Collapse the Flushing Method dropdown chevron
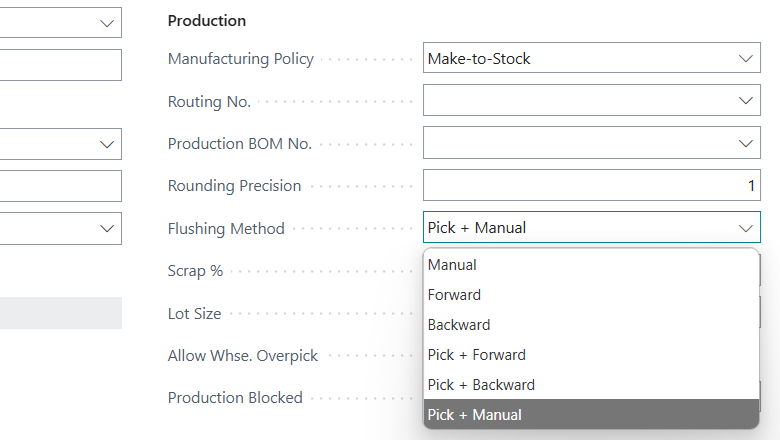780x440 pixels. (746, 228)
